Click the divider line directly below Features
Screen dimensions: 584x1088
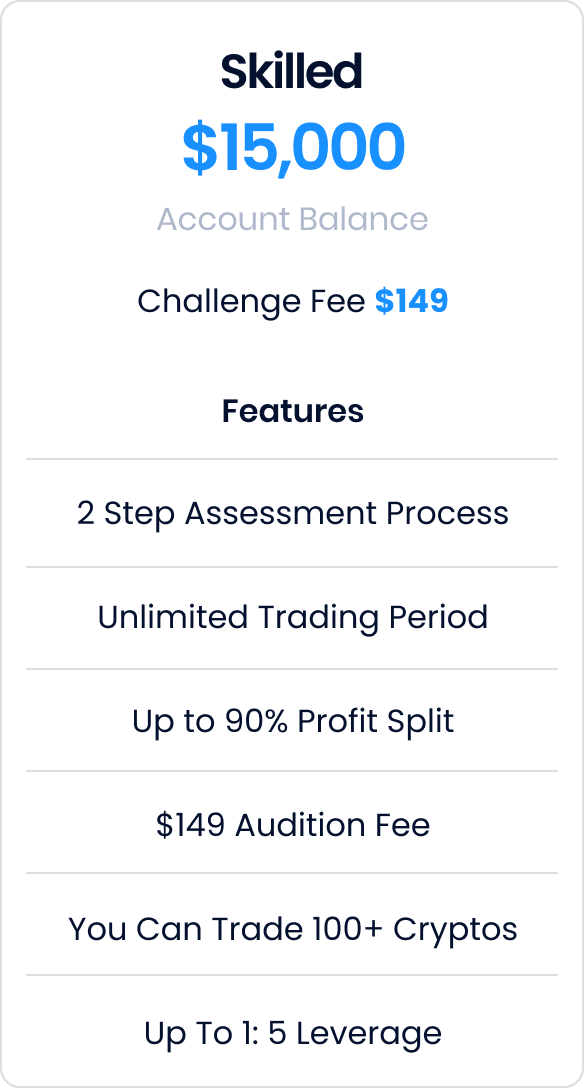(292, 459)
